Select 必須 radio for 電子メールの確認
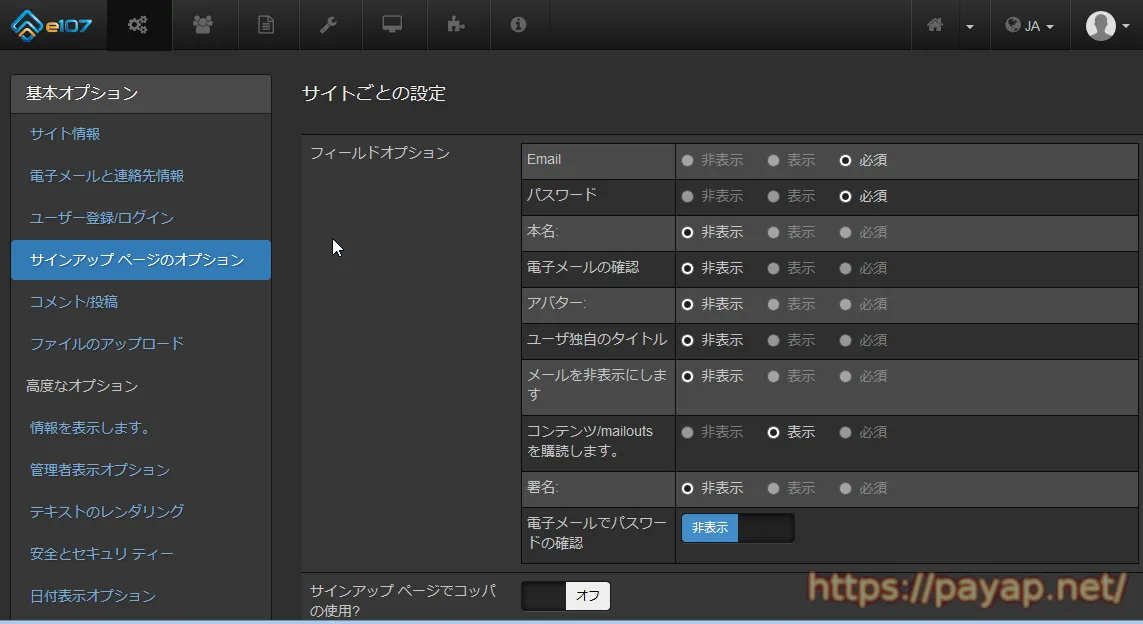Viewport: 1143px width, 624px height. (x=846, y=268)
